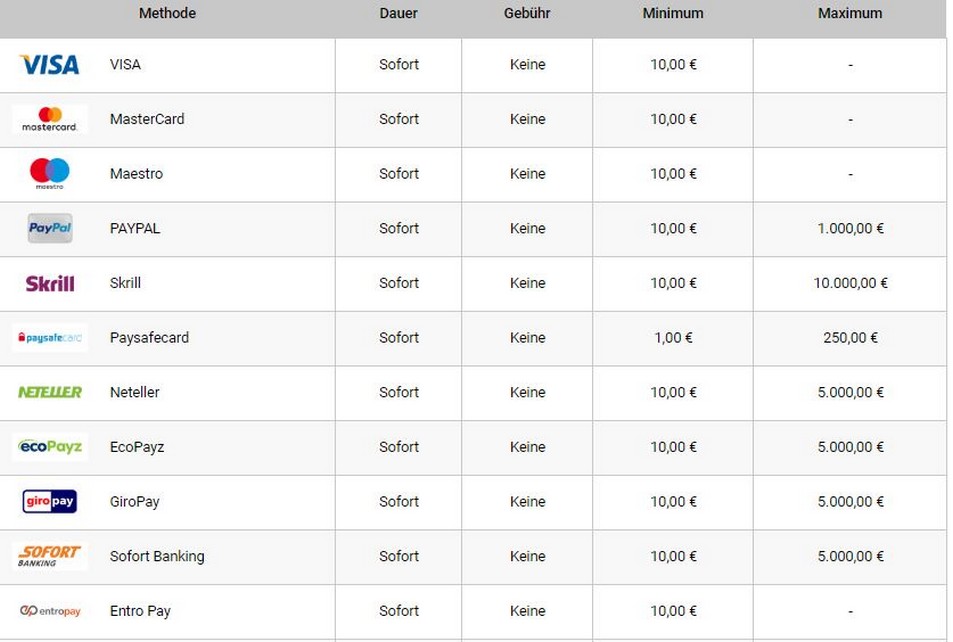Select the Paysafecard method name

coord(150,338)
